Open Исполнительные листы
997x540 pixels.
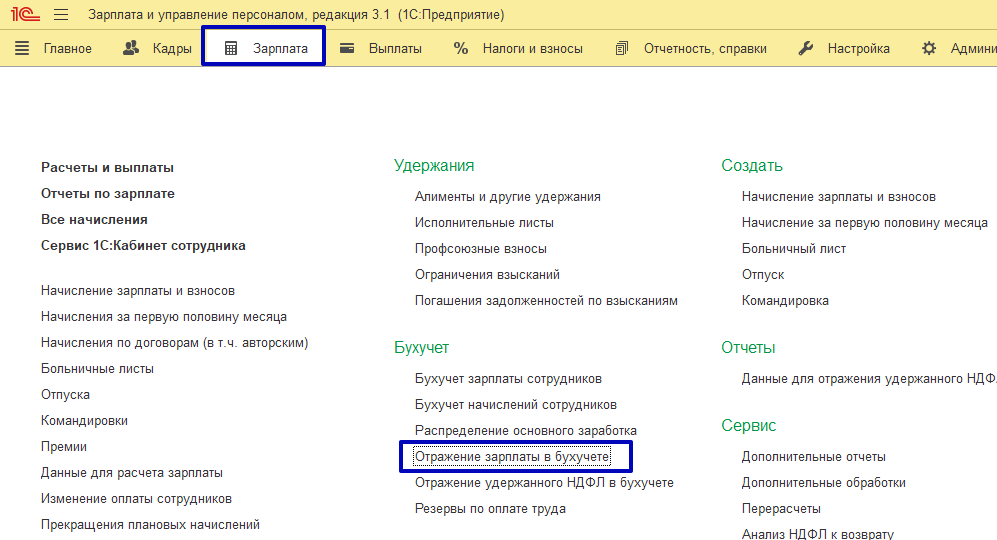point(485,223)
